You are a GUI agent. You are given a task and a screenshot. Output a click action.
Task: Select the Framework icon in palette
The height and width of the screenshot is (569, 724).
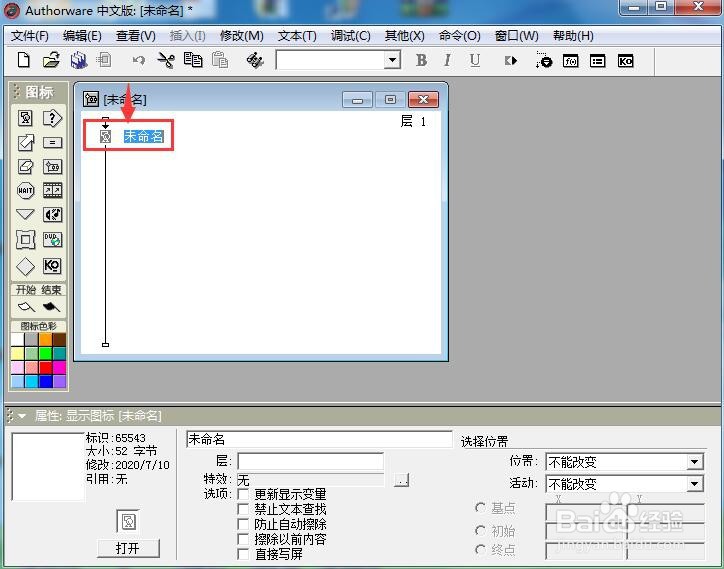tap(25, 240)
